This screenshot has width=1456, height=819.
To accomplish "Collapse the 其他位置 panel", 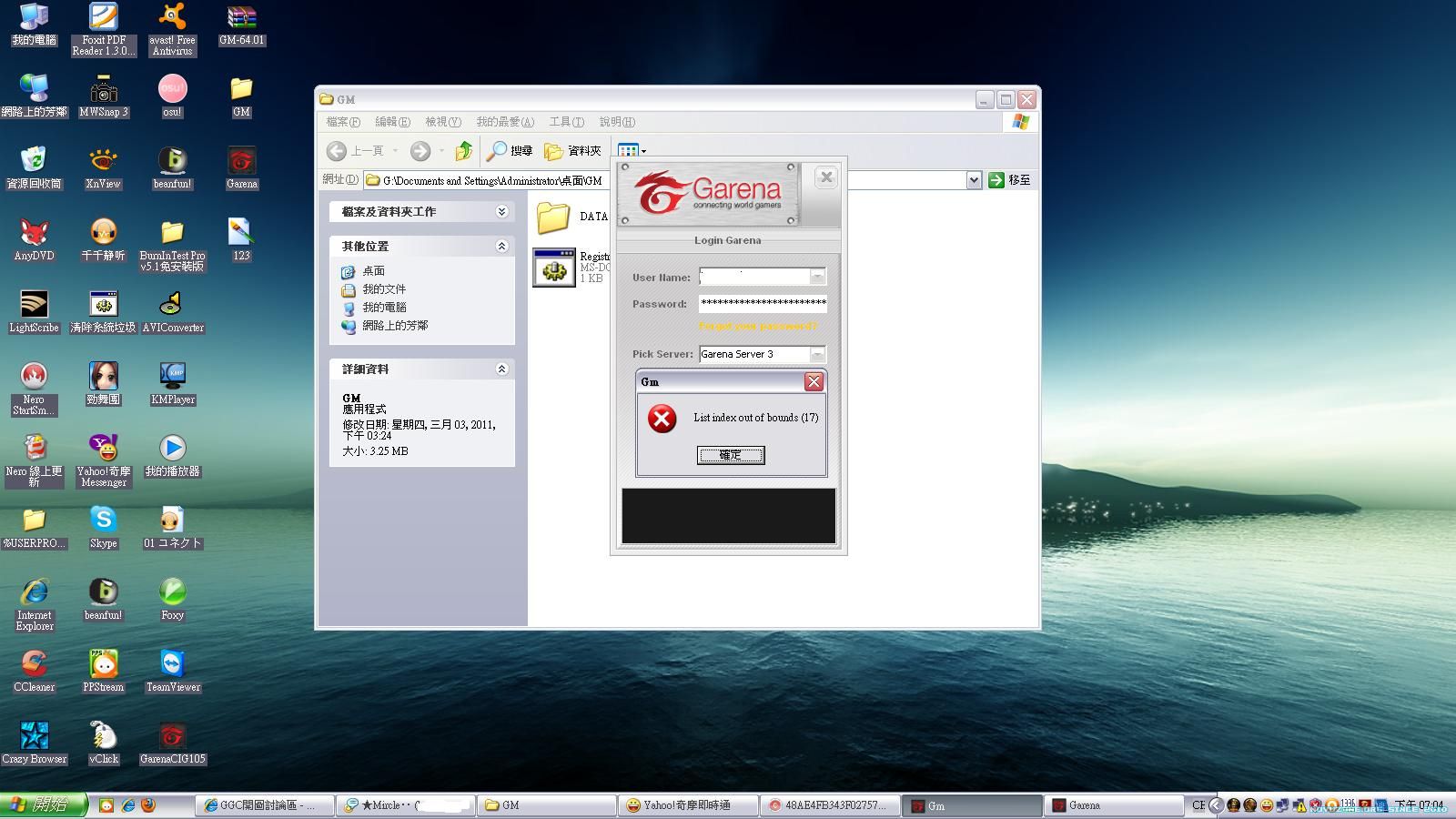I will [501, 246].
